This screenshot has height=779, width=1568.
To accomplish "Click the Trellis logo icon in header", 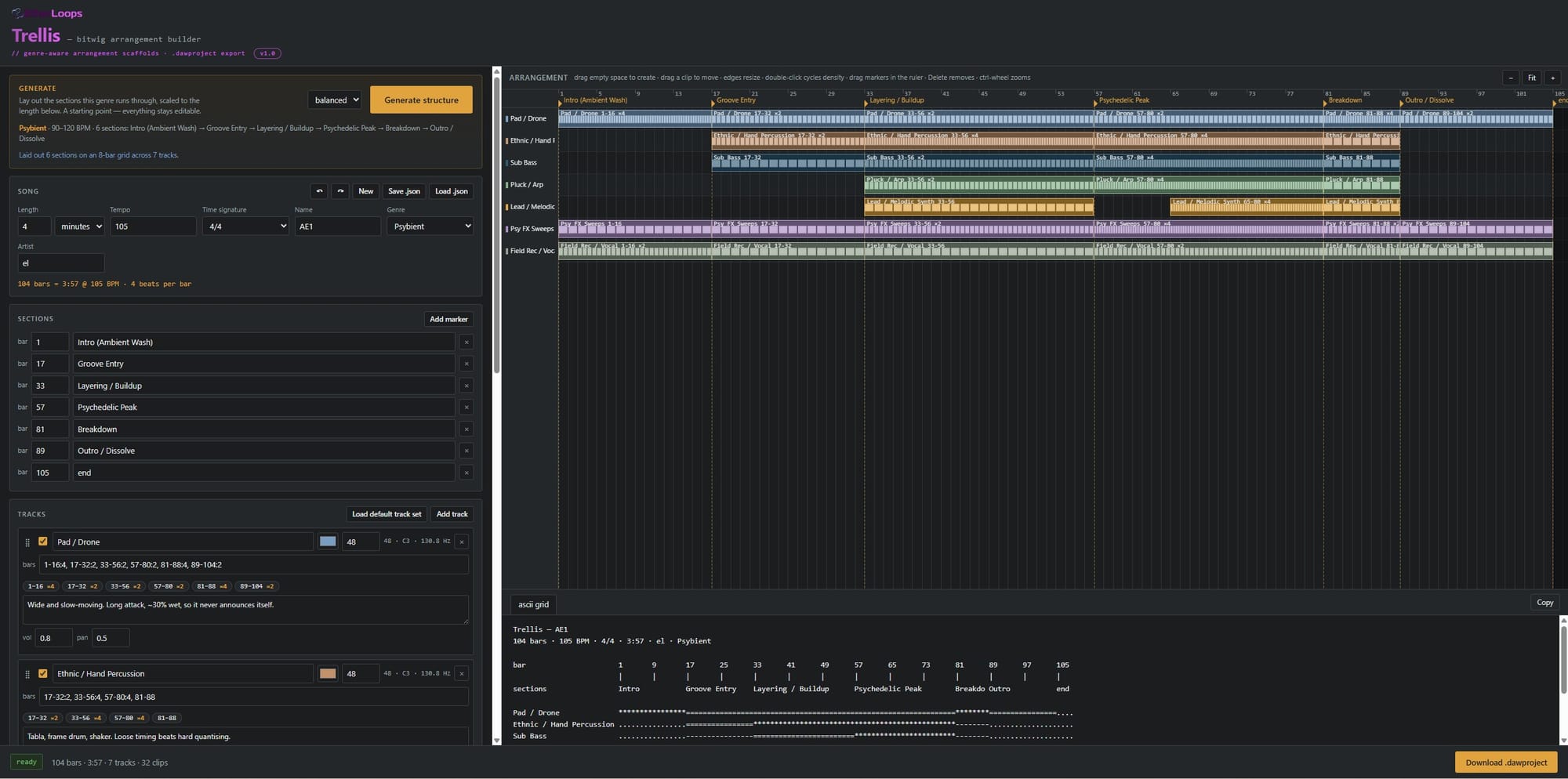I will point(16,13).
